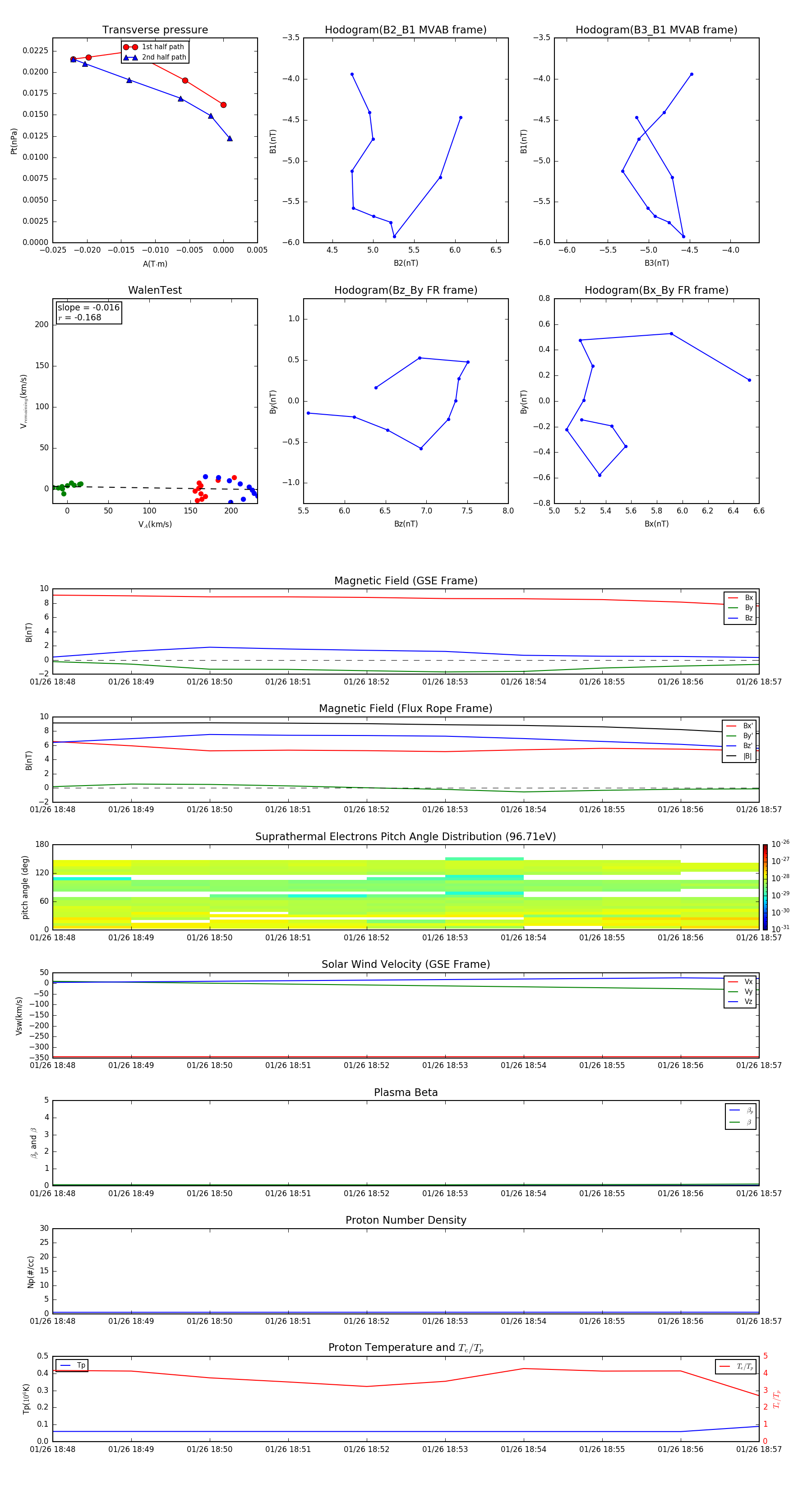
Task: Click the Bz' entry in Flux Rope legend
Action: pos(739,746)
